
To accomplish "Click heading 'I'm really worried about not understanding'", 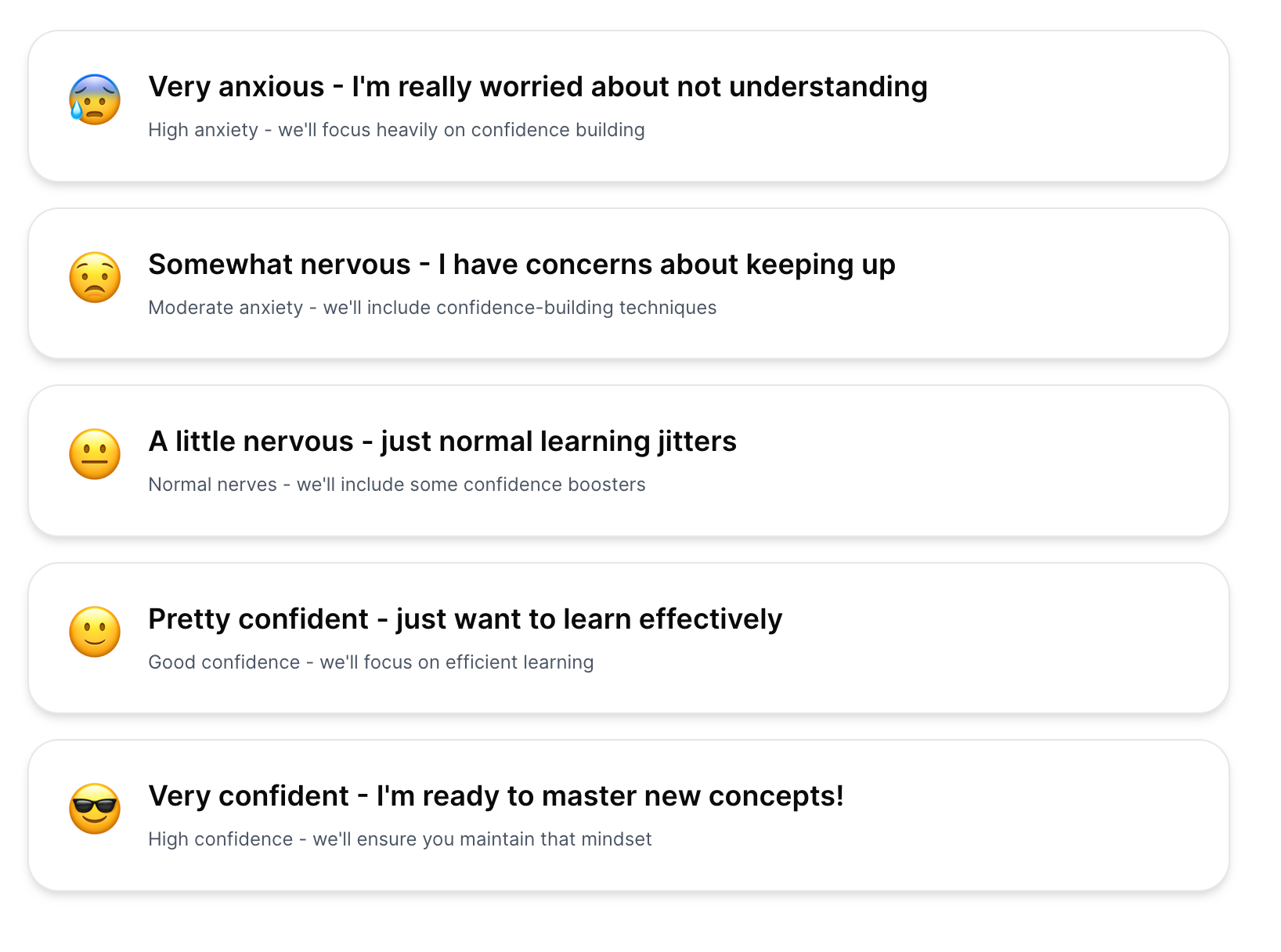I will (640, 87).
